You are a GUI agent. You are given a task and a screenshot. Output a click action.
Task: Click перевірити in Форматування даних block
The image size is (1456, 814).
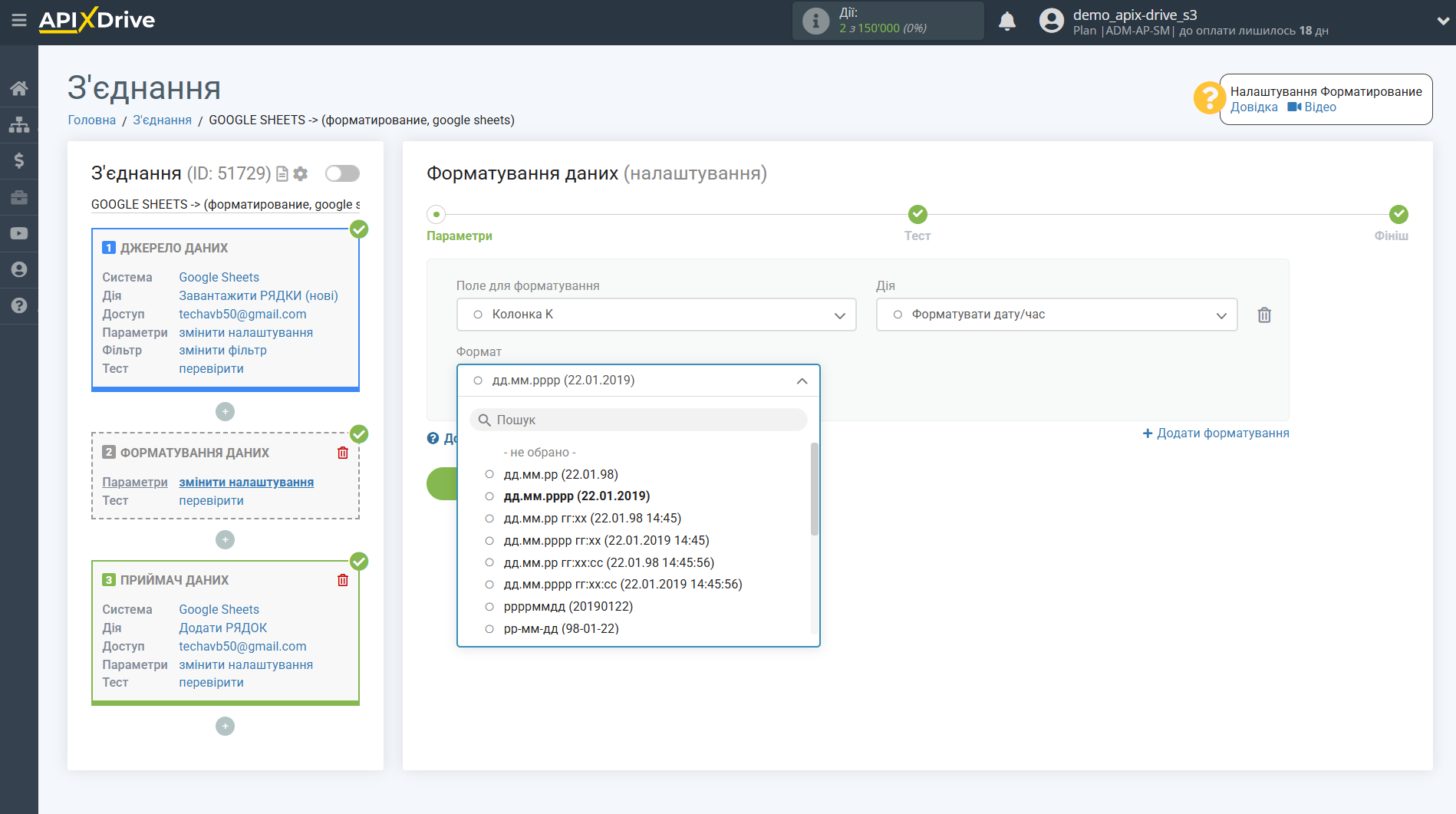tap(211, 500)
